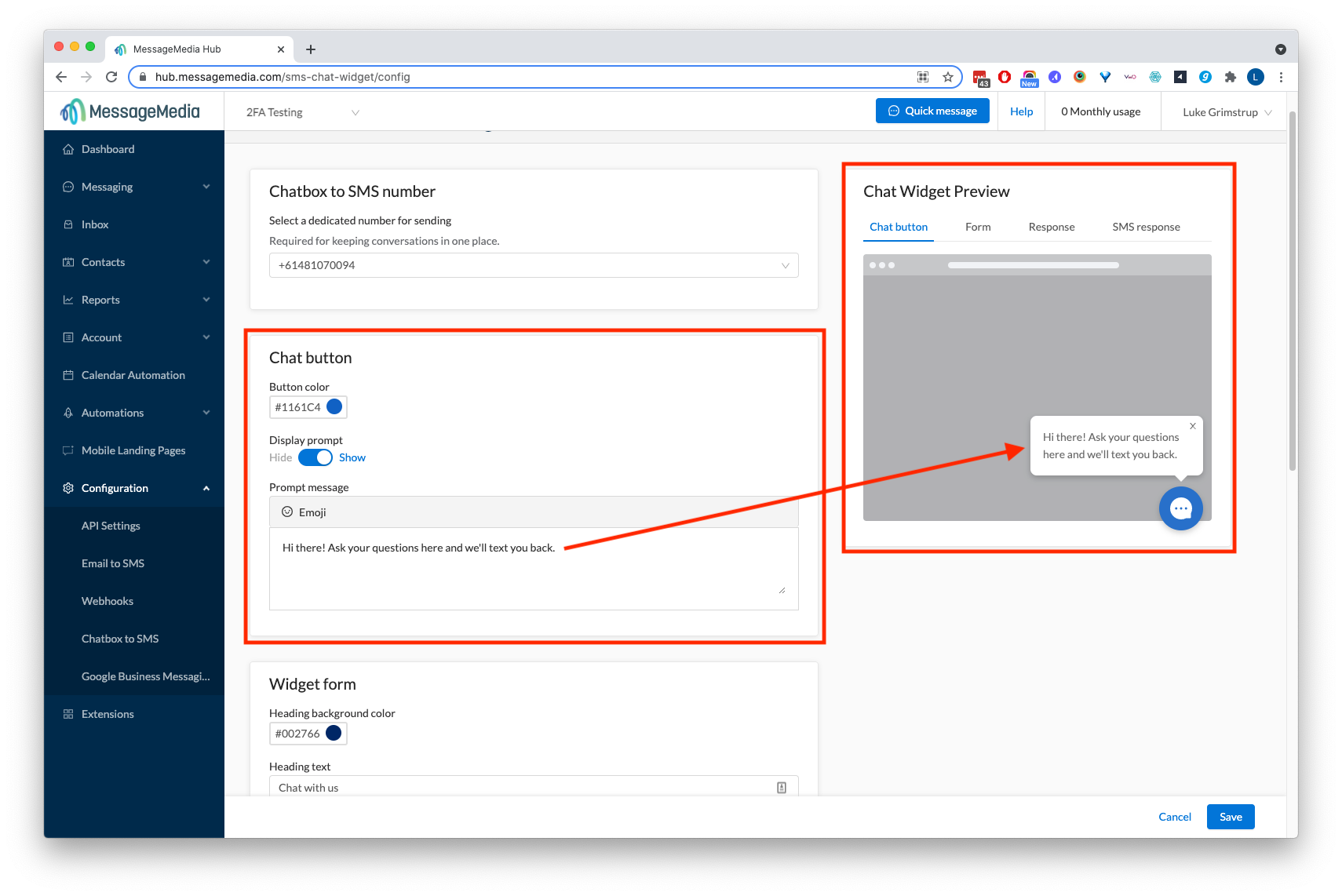Select the Inbox sidebar icon
Screen dimensions: 1342x896
[69, 224]
